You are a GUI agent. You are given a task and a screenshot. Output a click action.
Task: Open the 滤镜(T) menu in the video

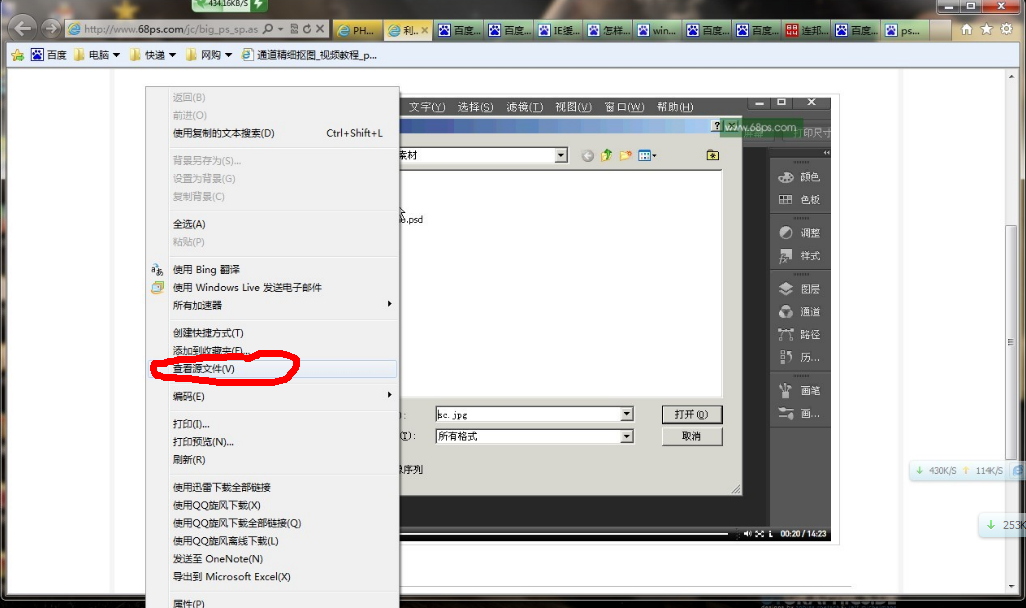point(524,107)
